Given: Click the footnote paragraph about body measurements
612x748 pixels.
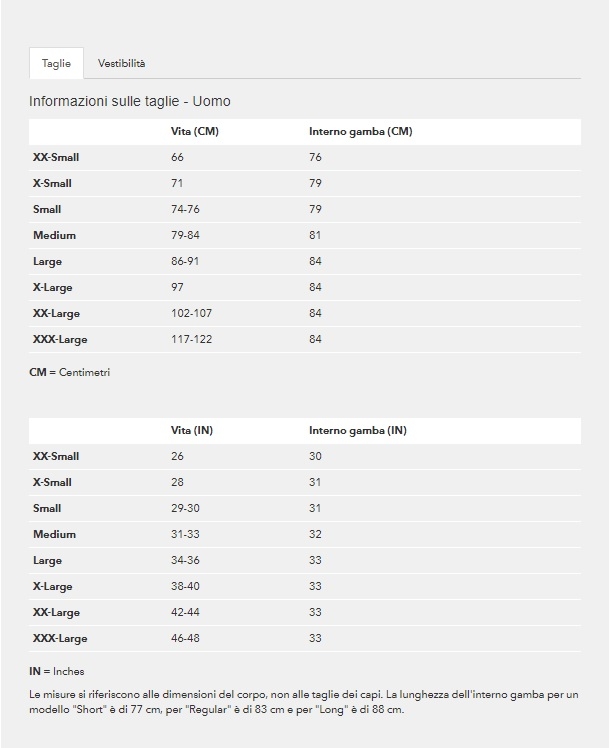Looking at the screenshot, I should point(304,701).
